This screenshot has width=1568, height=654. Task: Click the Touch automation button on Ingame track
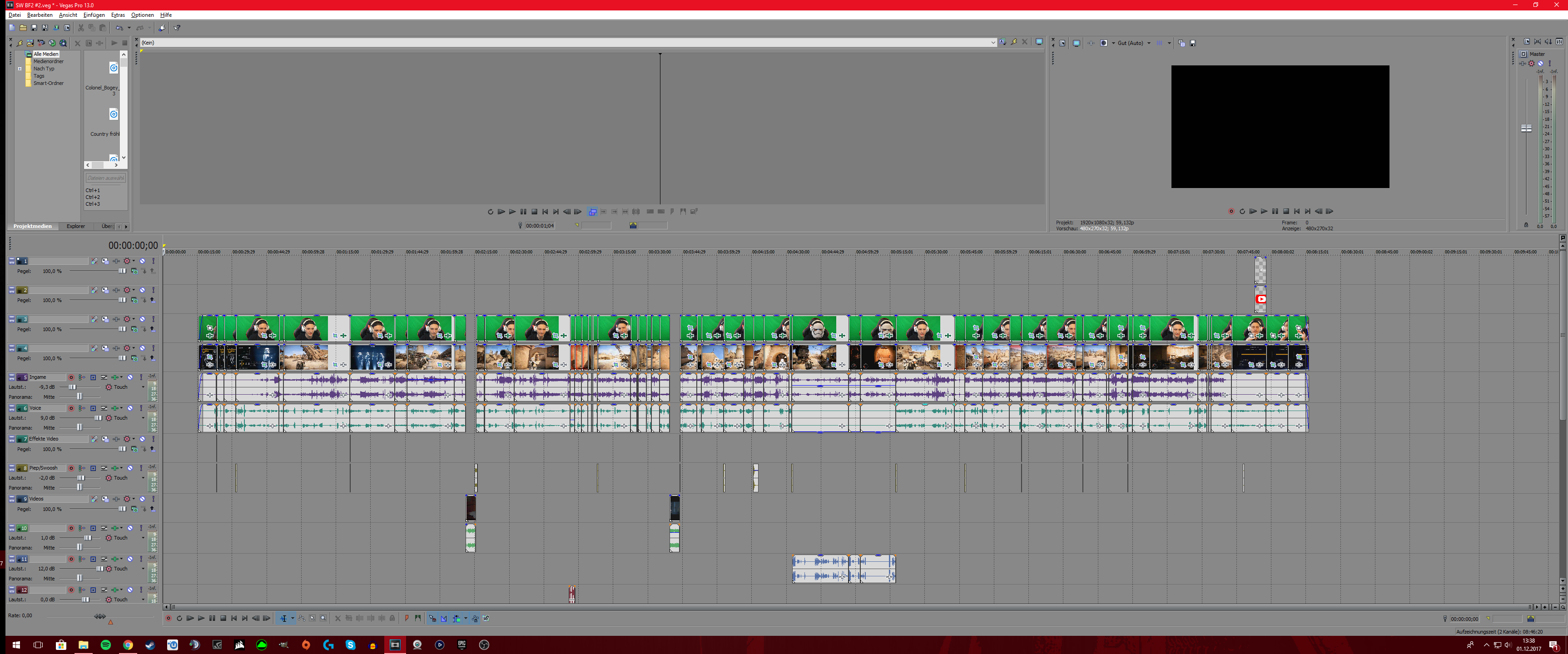tap(120, 387)
